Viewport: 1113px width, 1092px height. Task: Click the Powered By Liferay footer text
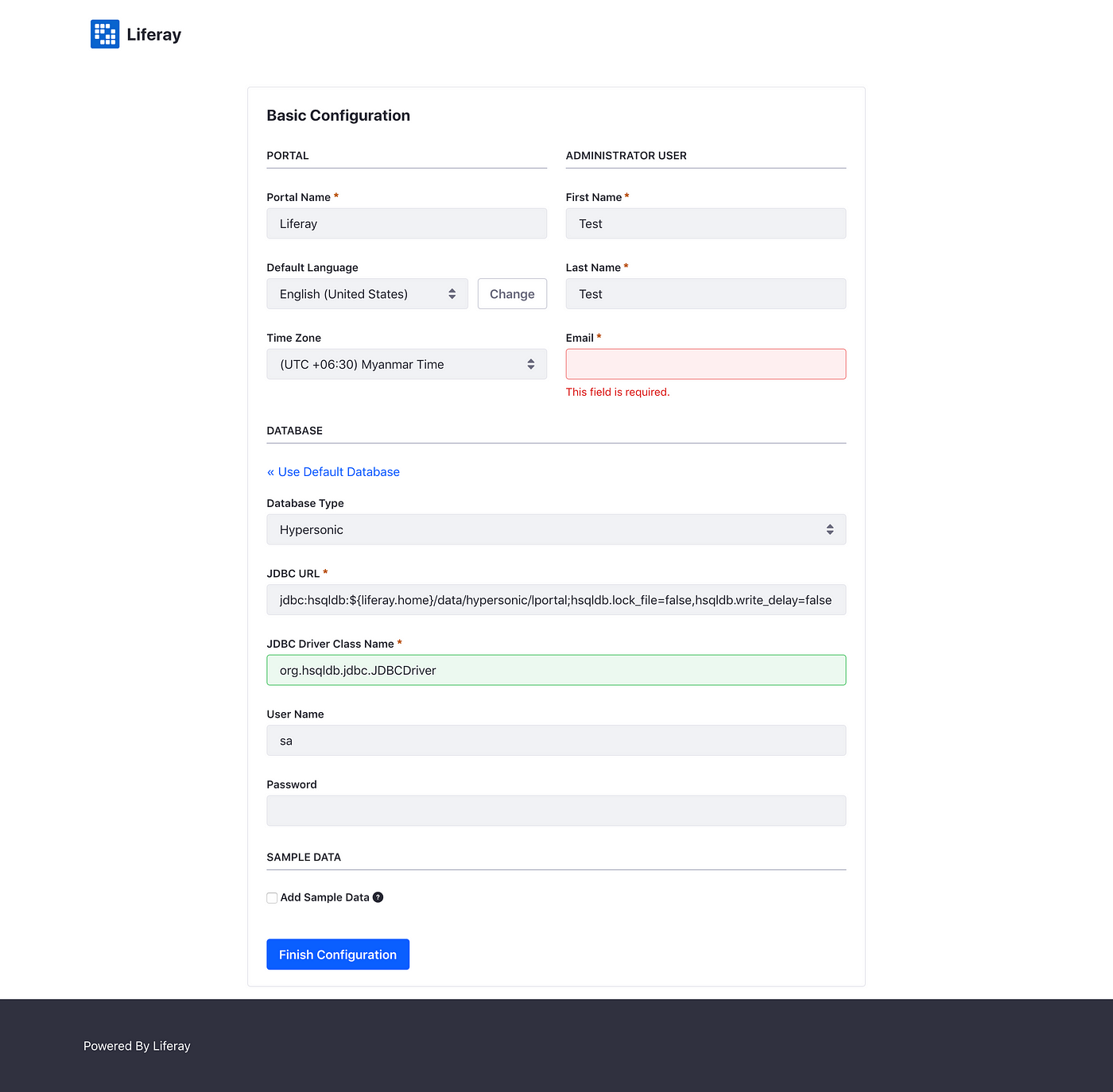click(x=137, y=1046)
